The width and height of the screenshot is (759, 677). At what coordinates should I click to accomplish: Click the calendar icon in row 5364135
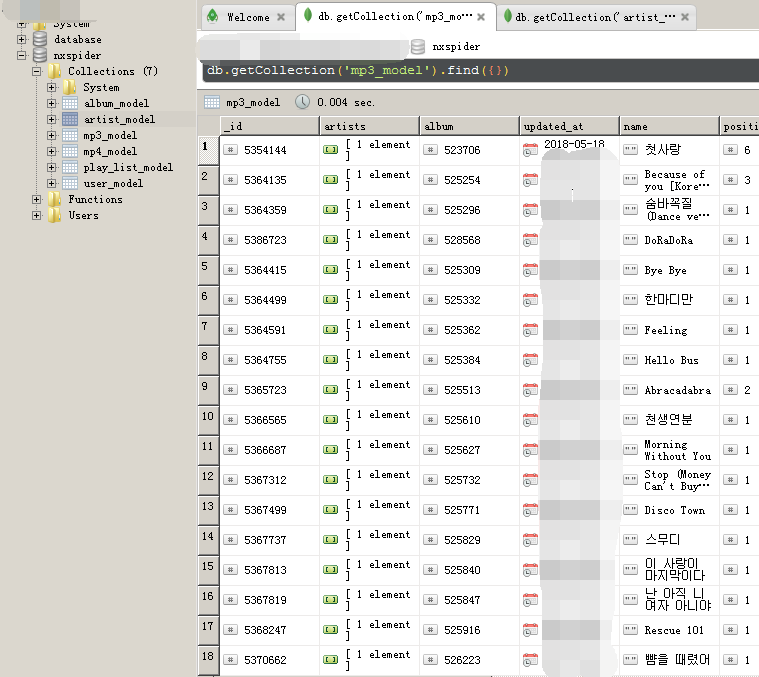click(530, 180)
